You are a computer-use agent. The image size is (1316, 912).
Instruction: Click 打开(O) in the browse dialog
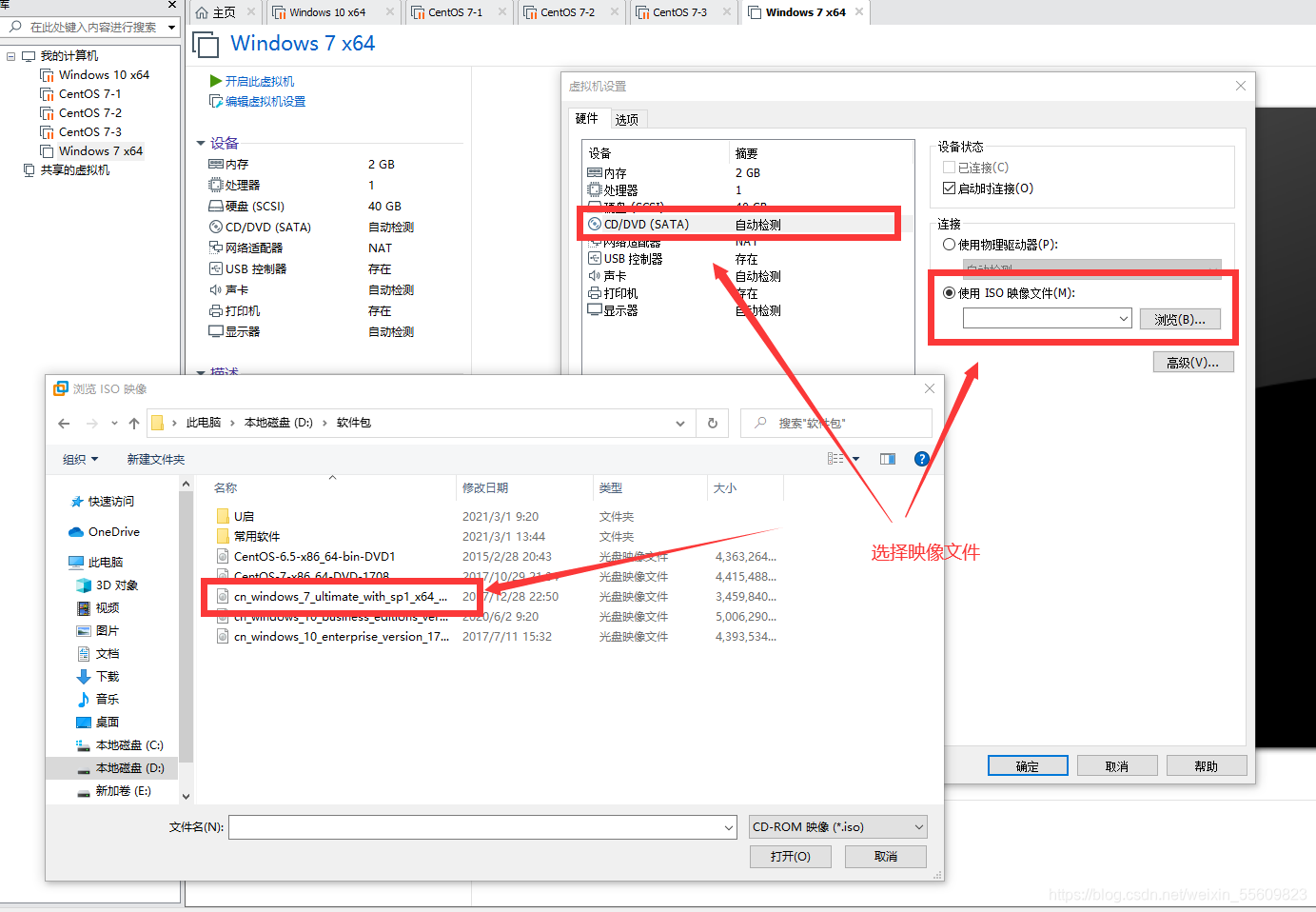click(791, 857)
